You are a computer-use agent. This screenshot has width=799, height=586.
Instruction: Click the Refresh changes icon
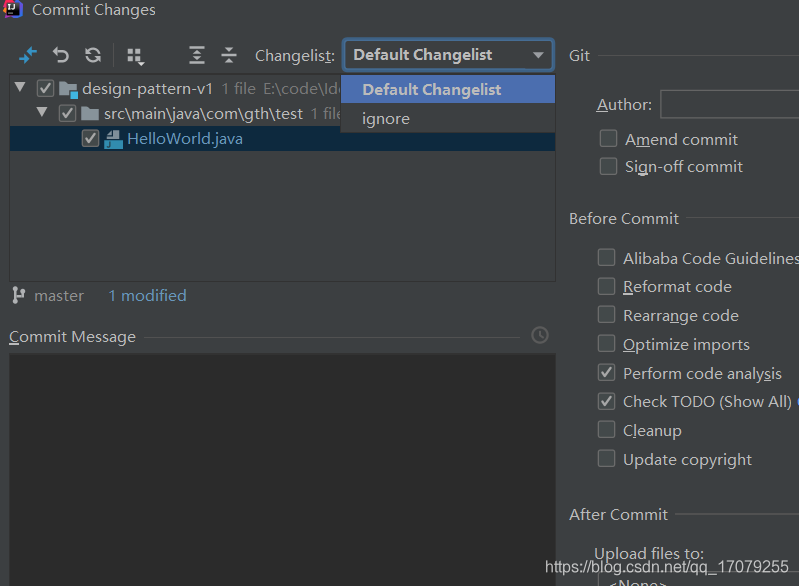93,55
